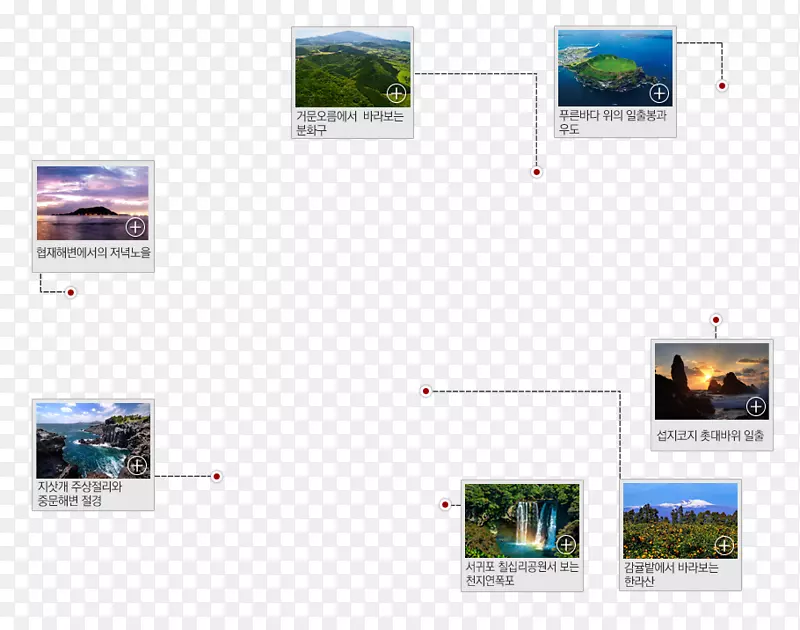Image resolution: width=800 pixels, height=630 pixels.
Task: Enlarge 천지연폭포 waterfall photo with plus icon
Action: coord(566,545)
